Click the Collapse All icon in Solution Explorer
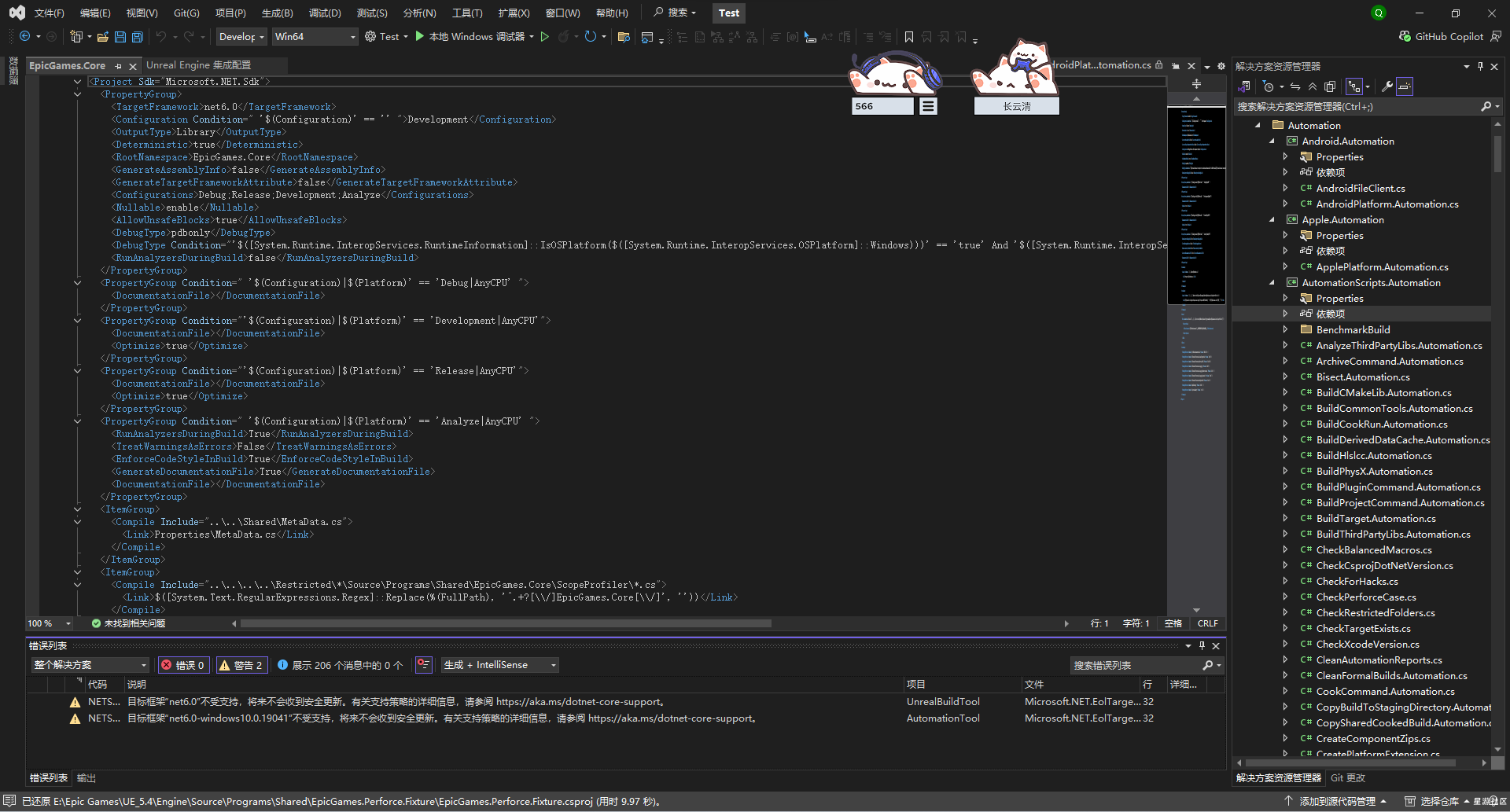Viewport: 1510px width, 812px height. [1313, 86]
